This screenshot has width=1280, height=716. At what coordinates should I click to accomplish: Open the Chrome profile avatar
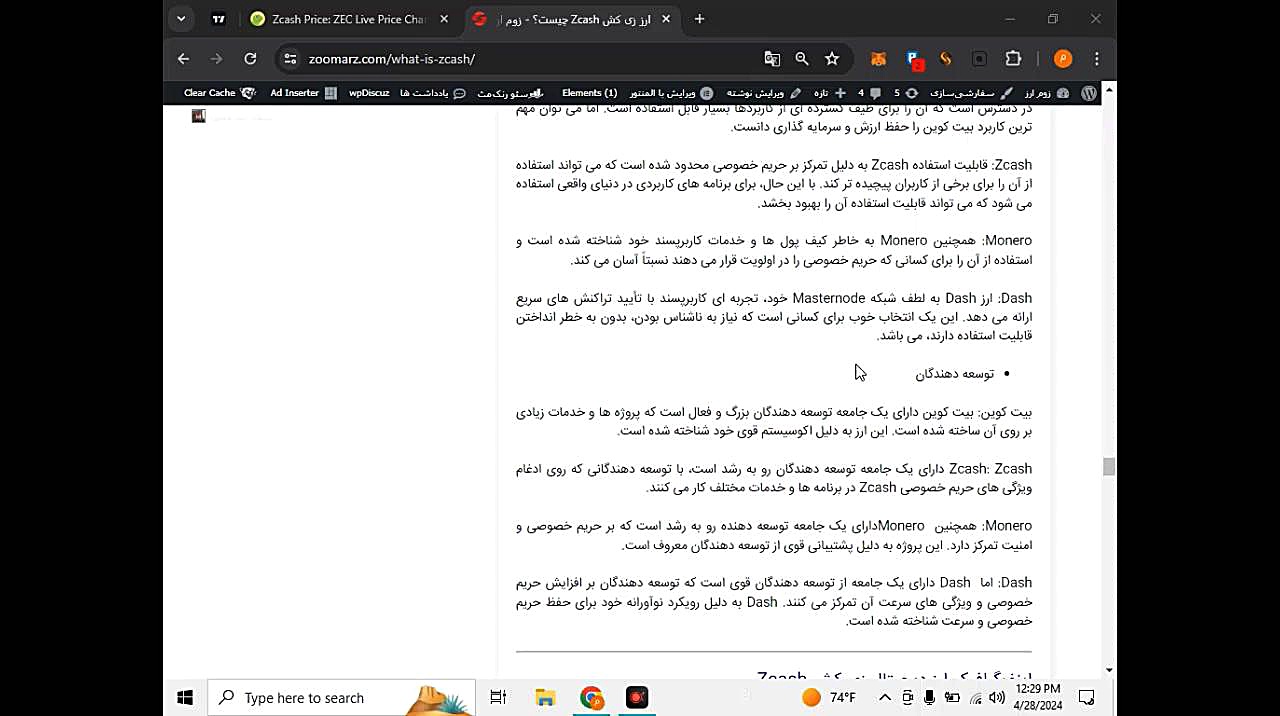click(x=1063, y=59)
